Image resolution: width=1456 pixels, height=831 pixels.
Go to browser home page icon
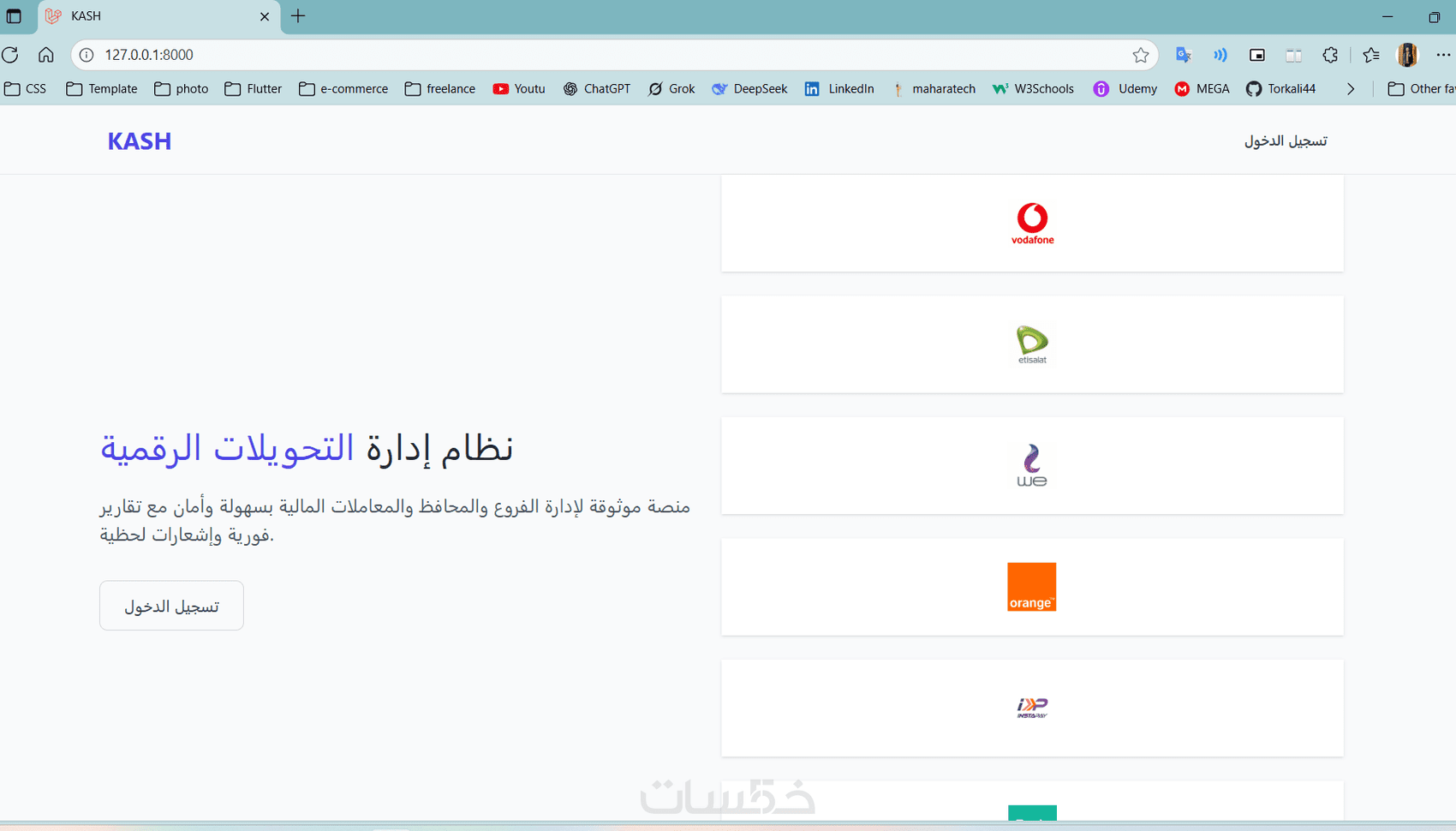tap(46, 55)
